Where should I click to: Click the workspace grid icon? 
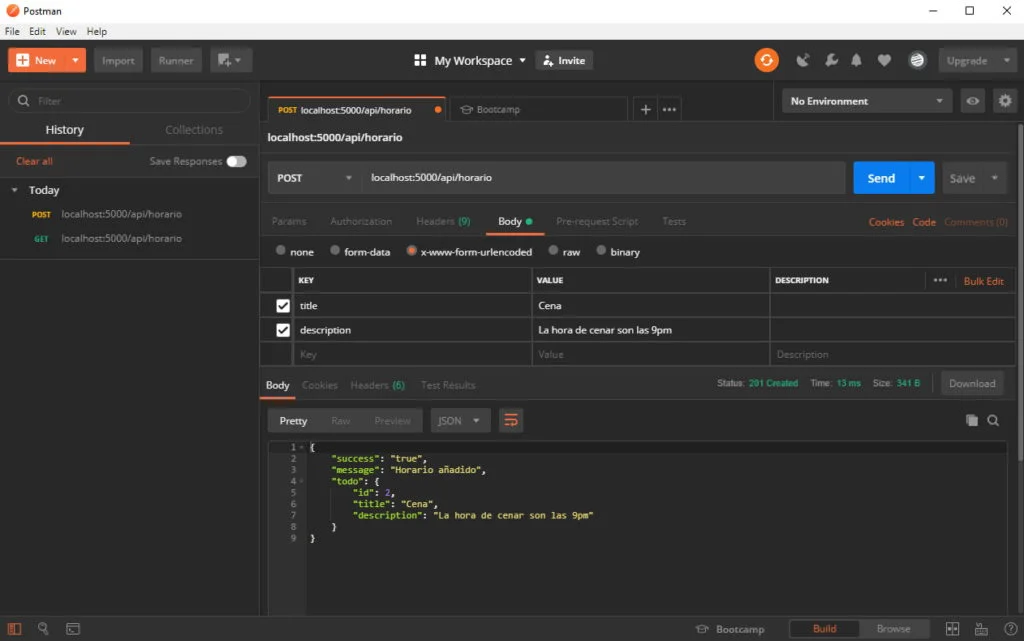point(420,60)
